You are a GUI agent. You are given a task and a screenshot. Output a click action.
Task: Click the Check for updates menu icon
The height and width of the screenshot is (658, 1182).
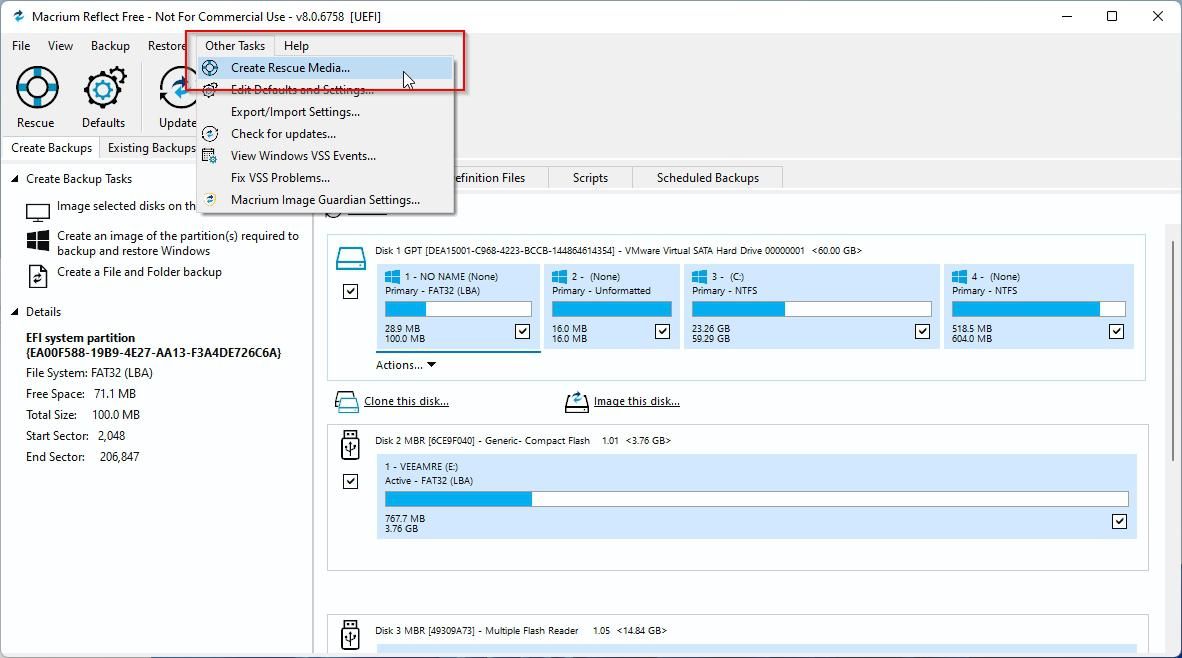point(210,134)
